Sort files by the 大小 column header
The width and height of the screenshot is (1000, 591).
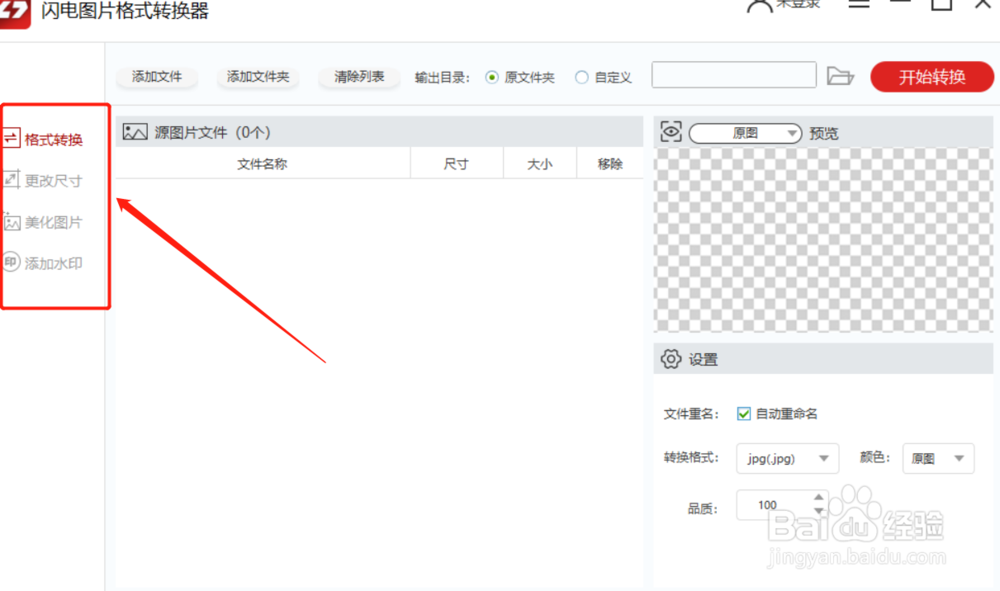pyautogui.click(x=539, y=163)
